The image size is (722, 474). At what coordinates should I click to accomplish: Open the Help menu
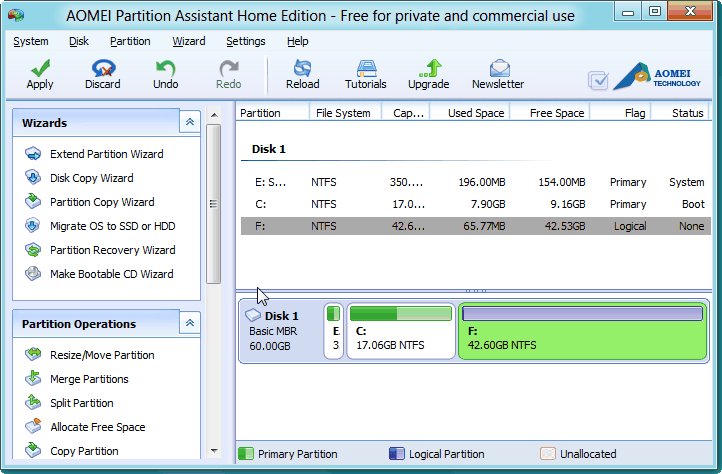click(297, 41)
